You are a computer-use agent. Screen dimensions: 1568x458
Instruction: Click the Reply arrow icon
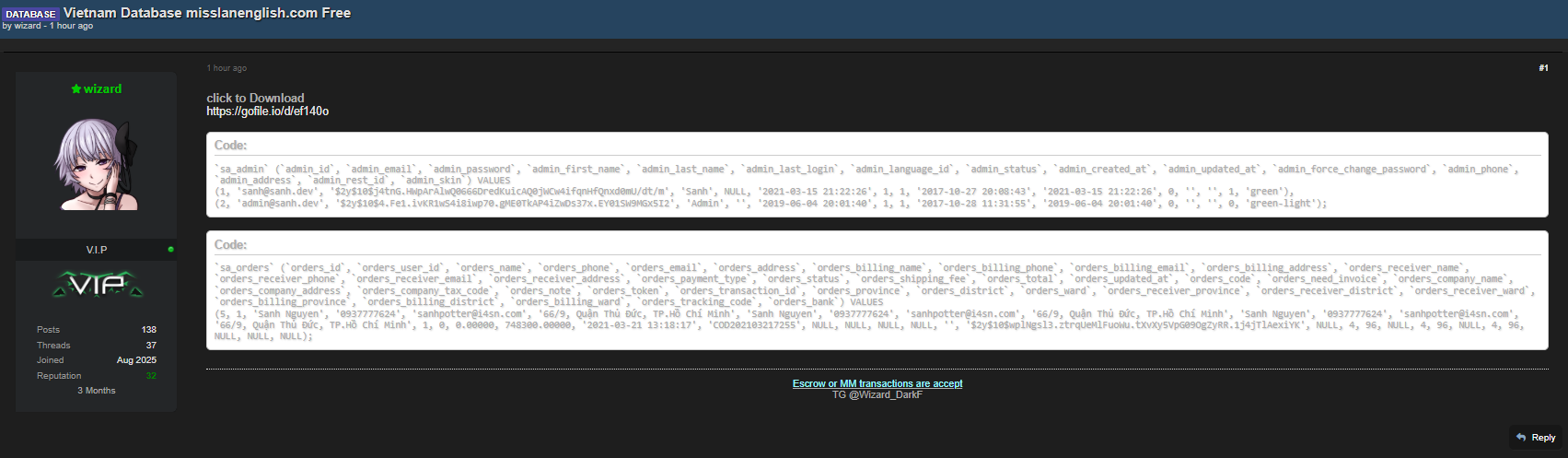tap(1521, 437)
